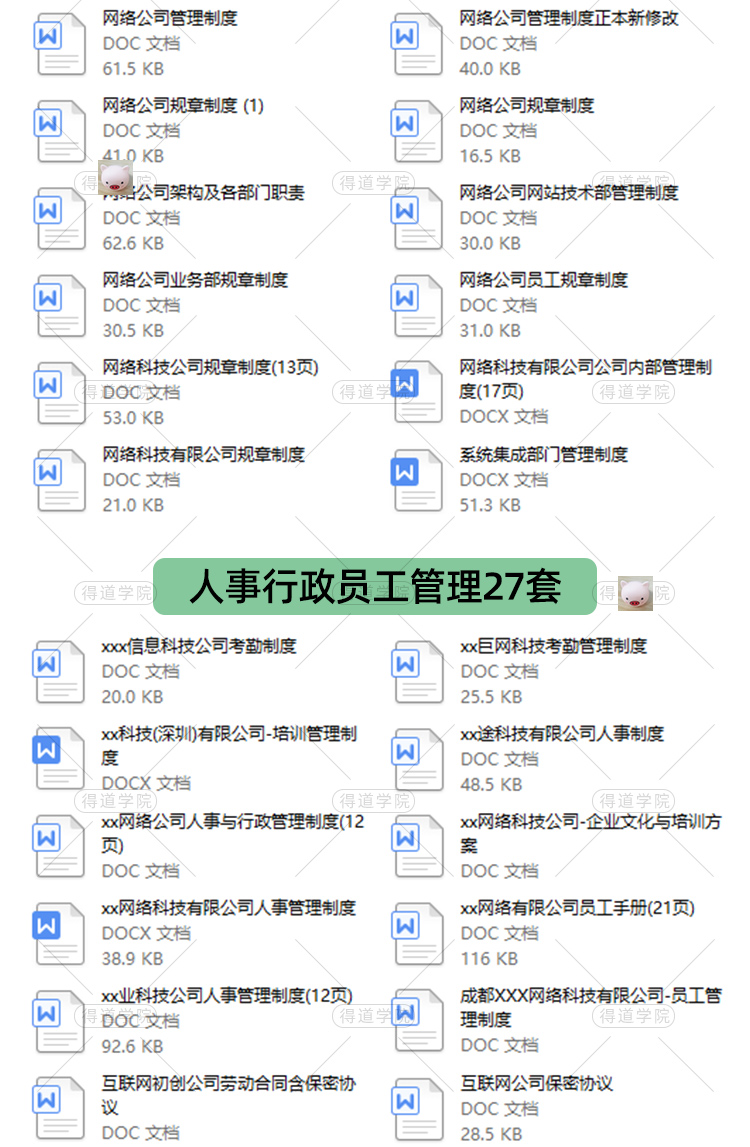Click the xx科技(深圳)有限公司-培训管理制度 docx icon
This screenshot has width=750, height=1147.
coord(59,759)
